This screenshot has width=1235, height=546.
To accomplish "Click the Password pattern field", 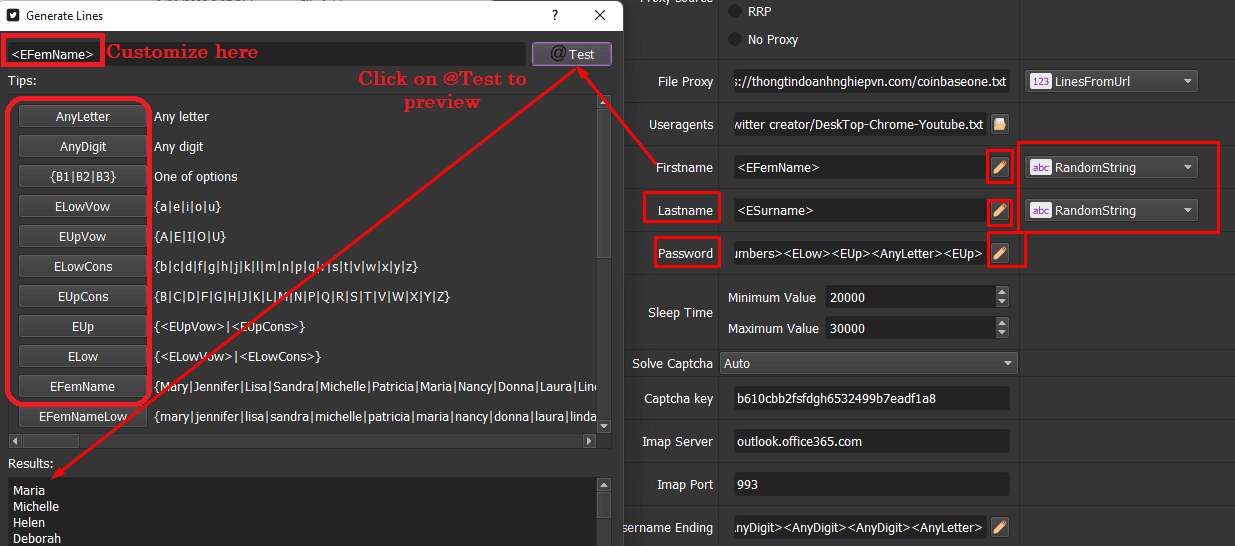I will point(860,254).
